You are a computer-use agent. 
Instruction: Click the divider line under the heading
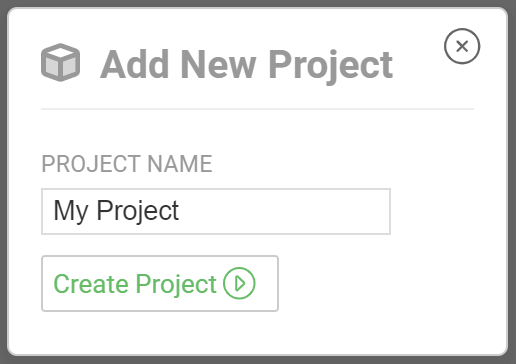coord(257,109)
